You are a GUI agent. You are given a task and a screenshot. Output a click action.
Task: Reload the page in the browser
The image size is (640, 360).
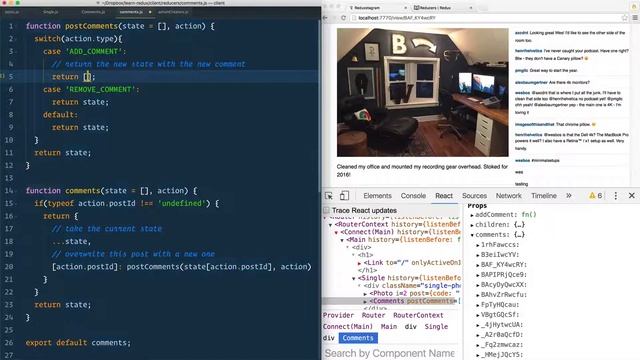[343, 18]
